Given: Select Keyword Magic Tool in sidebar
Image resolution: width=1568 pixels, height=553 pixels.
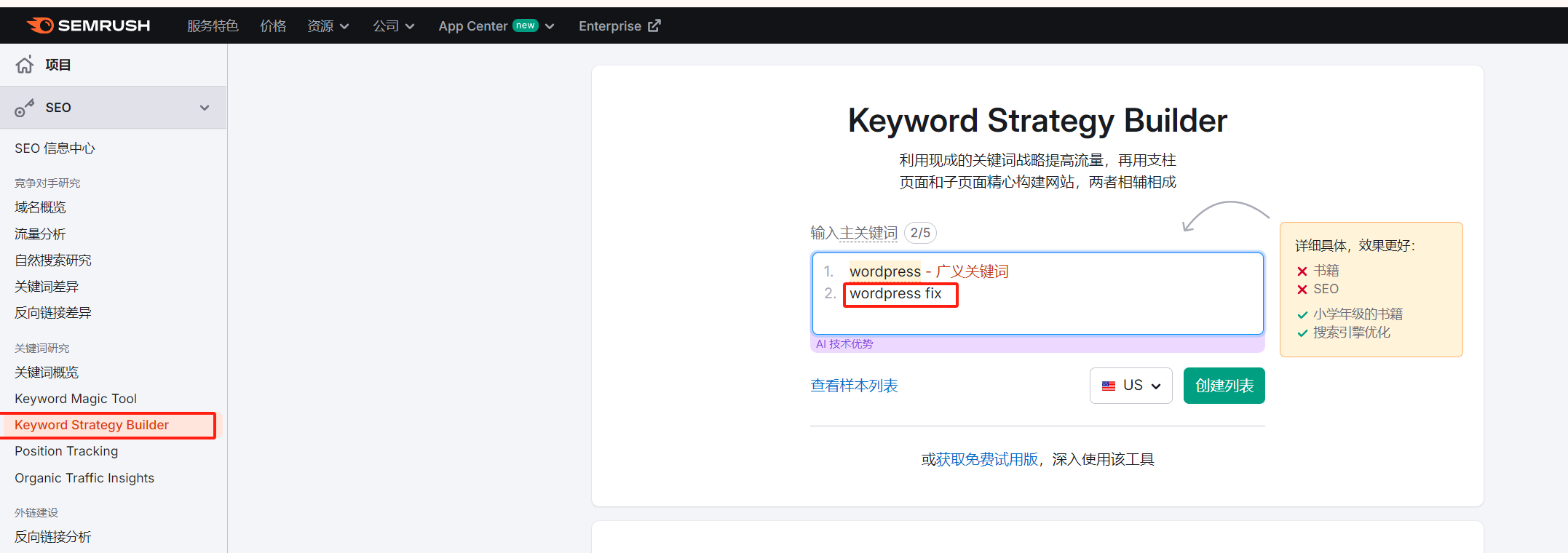Looking at the screenshot, I should tap(76, 399).
